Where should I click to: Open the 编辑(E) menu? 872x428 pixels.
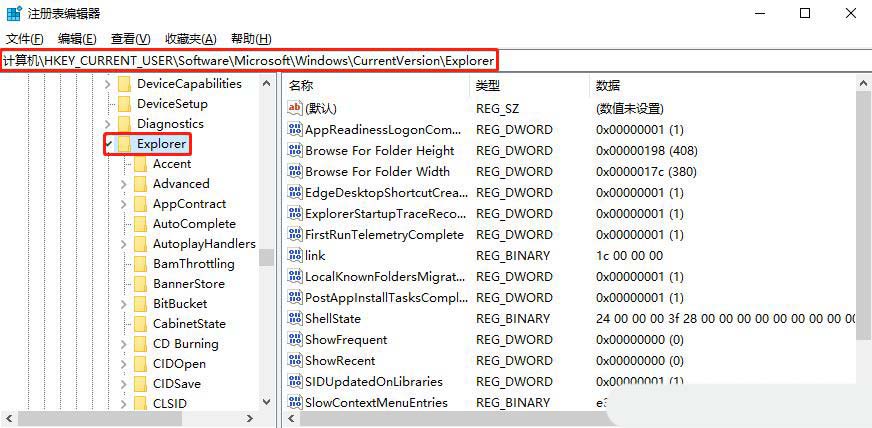(77, 39)
